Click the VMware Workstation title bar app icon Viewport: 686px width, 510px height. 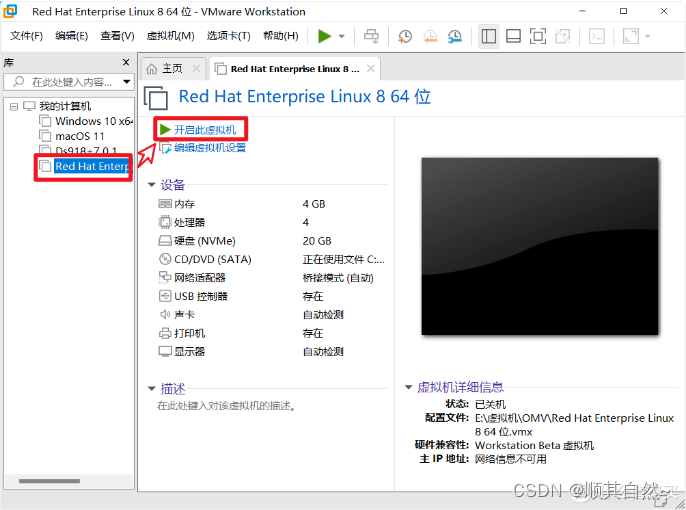point(10,11)
